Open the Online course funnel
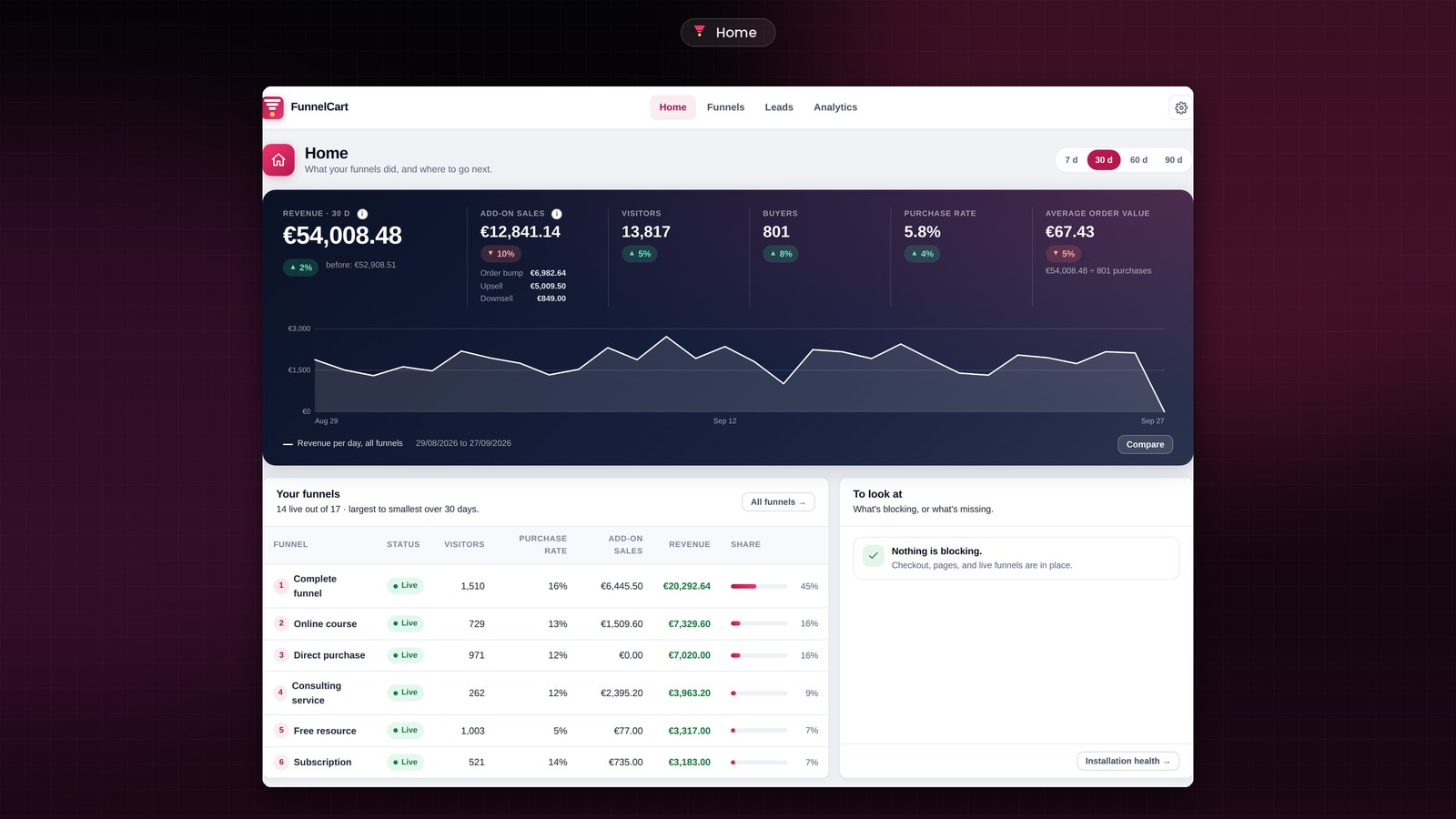The height and width of the screenshot is (819, 1456). [546, 624]
